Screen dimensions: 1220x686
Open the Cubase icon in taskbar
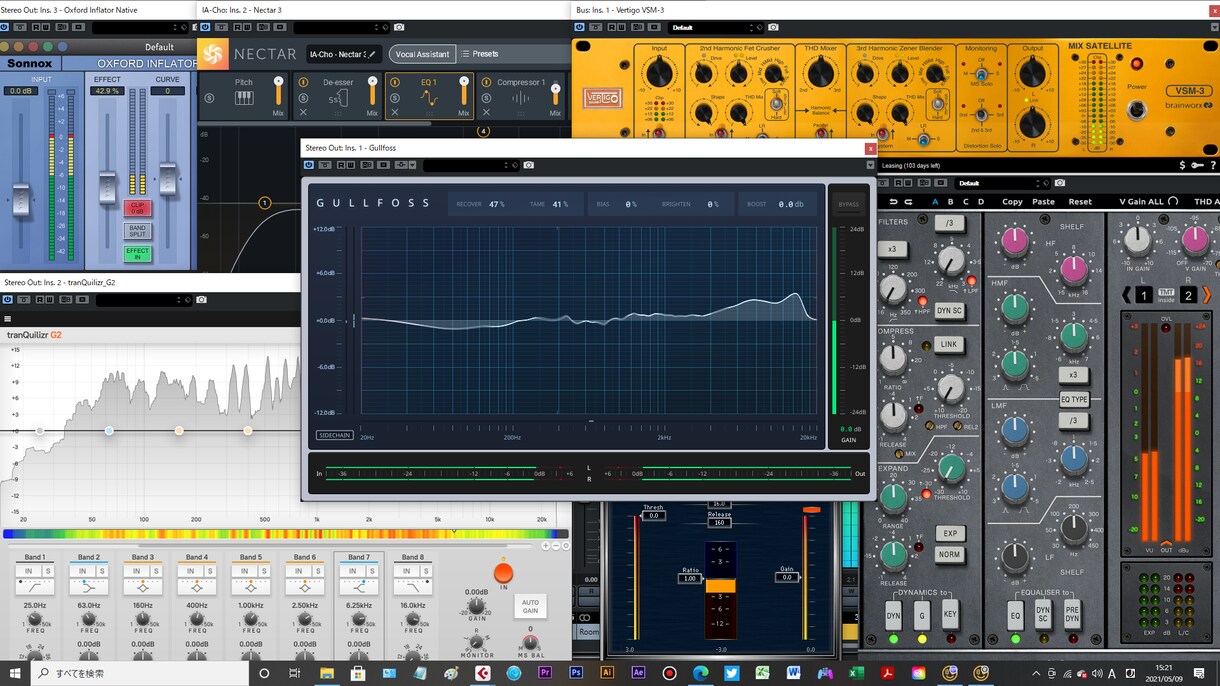pyautogui.click(x=483, y=673)
